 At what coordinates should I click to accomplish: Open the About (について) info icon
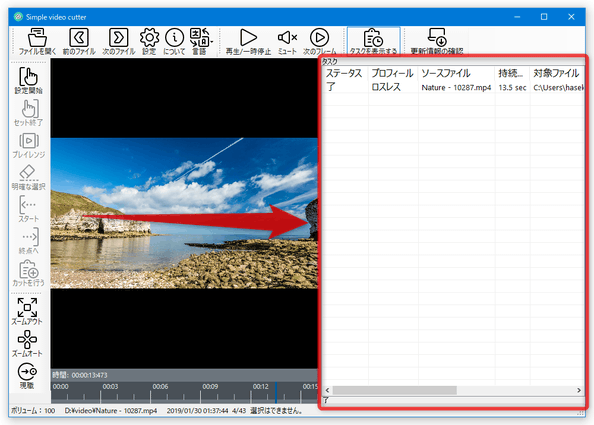click(x=174, y=41)
